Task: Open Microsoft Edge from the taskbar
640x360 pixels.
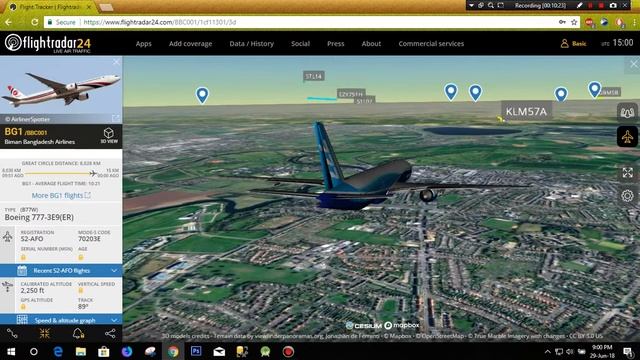Action: pos(58,351)
